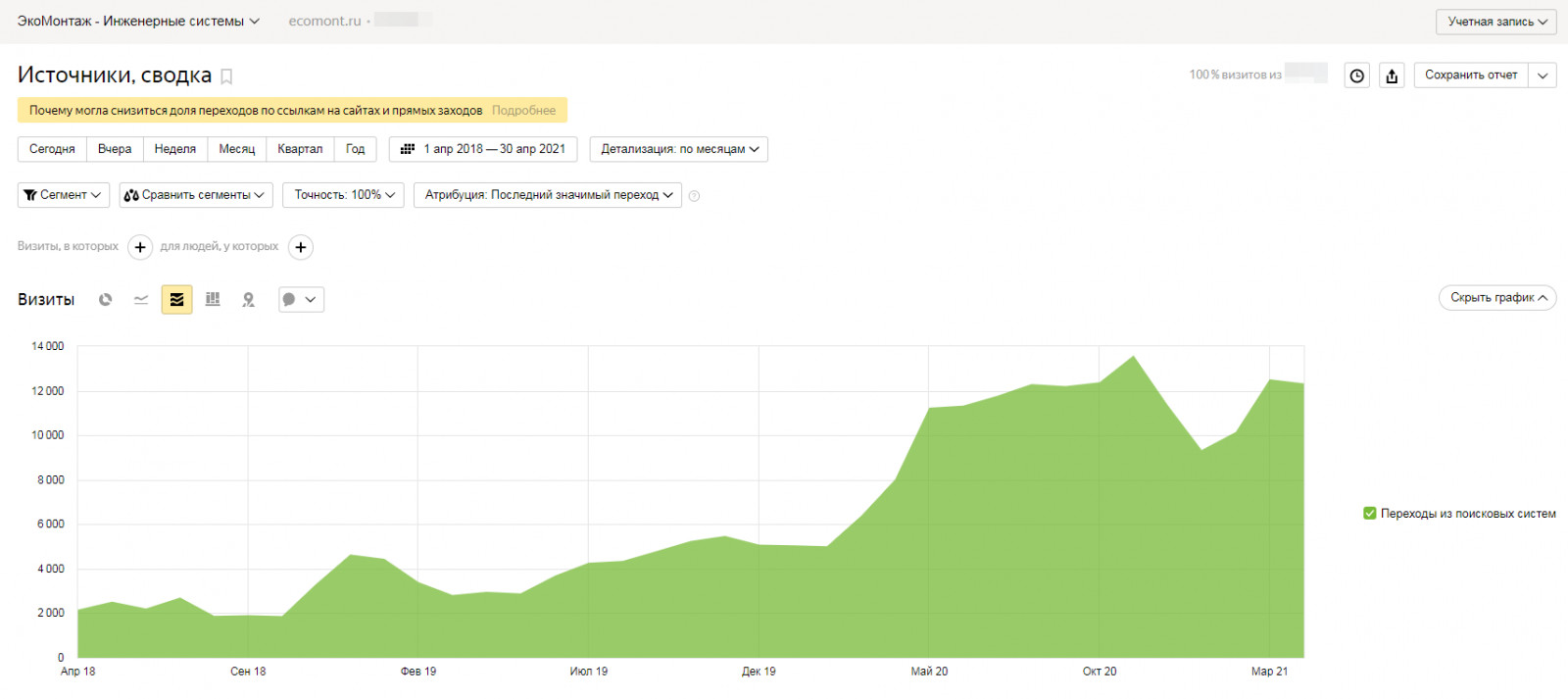Open the date range picker
This screenshot has height=699, width=1568.
(x=483, y=149)
